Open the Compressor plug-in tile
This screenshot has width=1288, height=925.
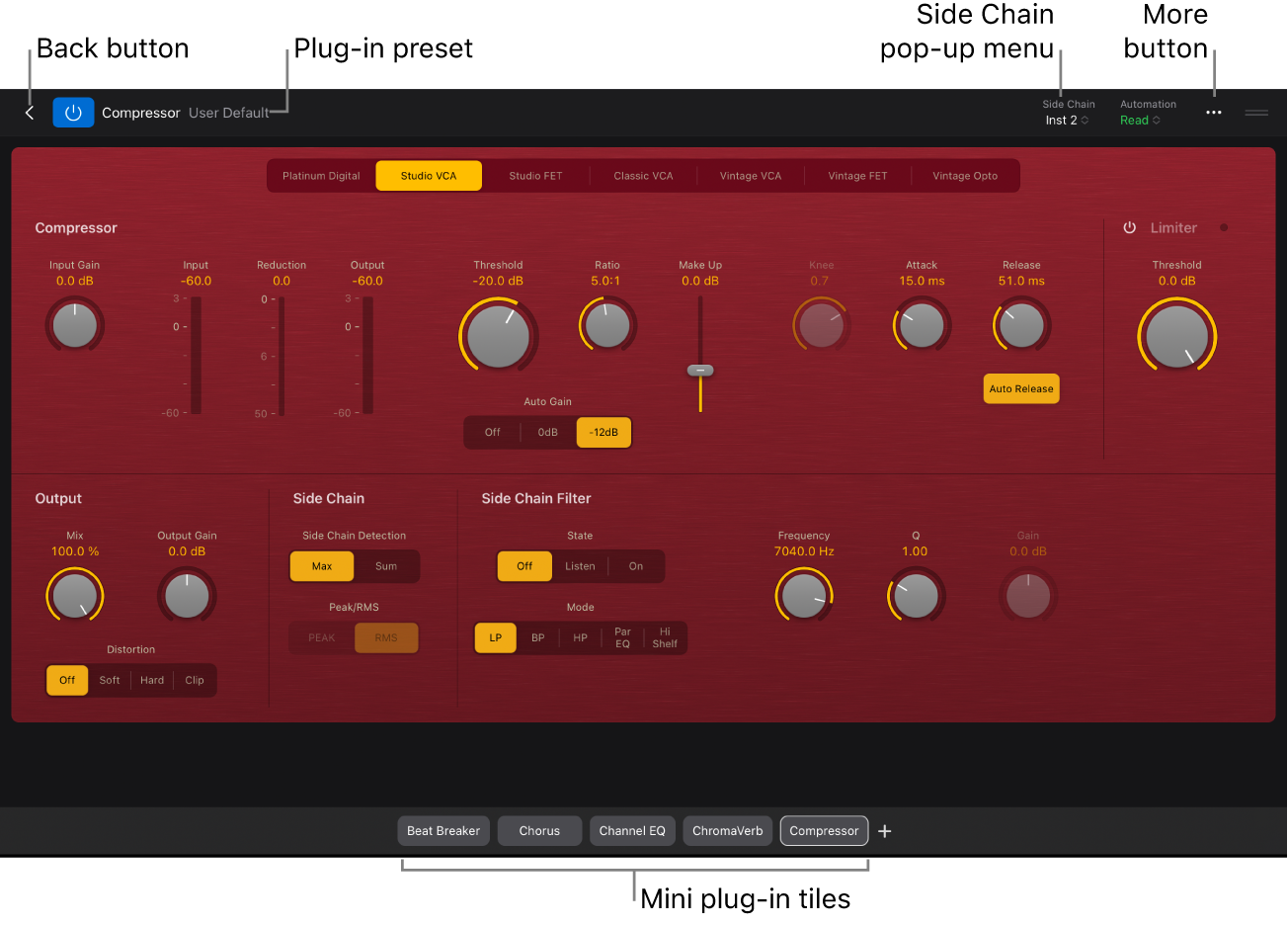(x=825, y=831)
